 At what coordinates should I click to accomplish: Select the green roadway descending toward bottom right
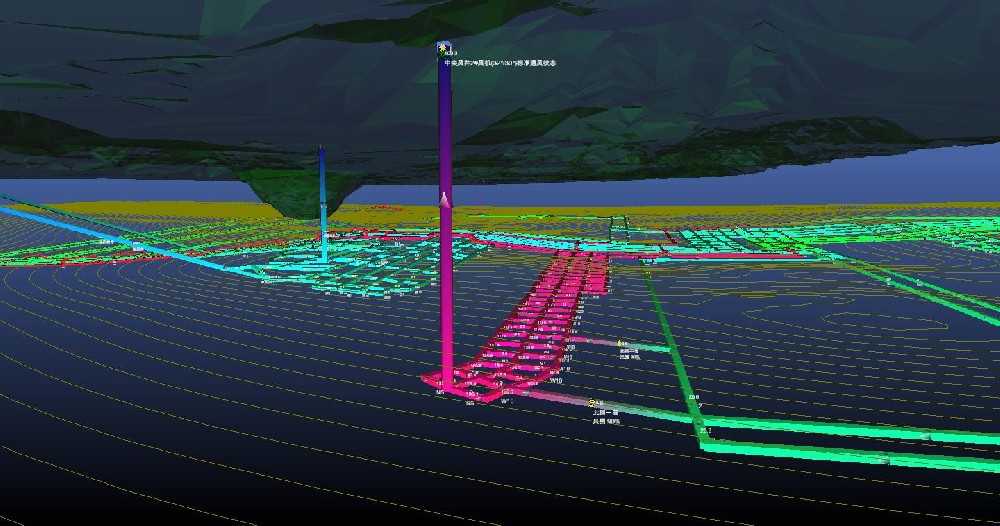tap(672, 340)
